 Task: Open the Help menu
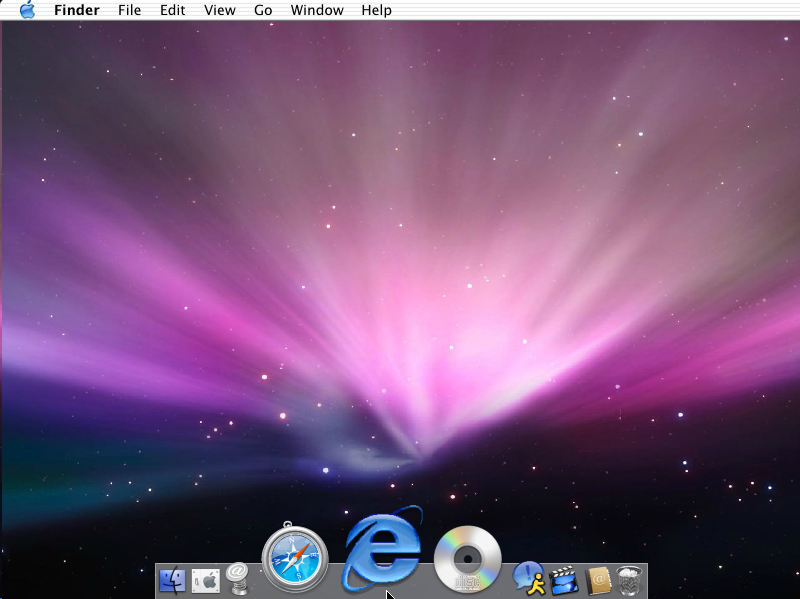click(377, 10)
